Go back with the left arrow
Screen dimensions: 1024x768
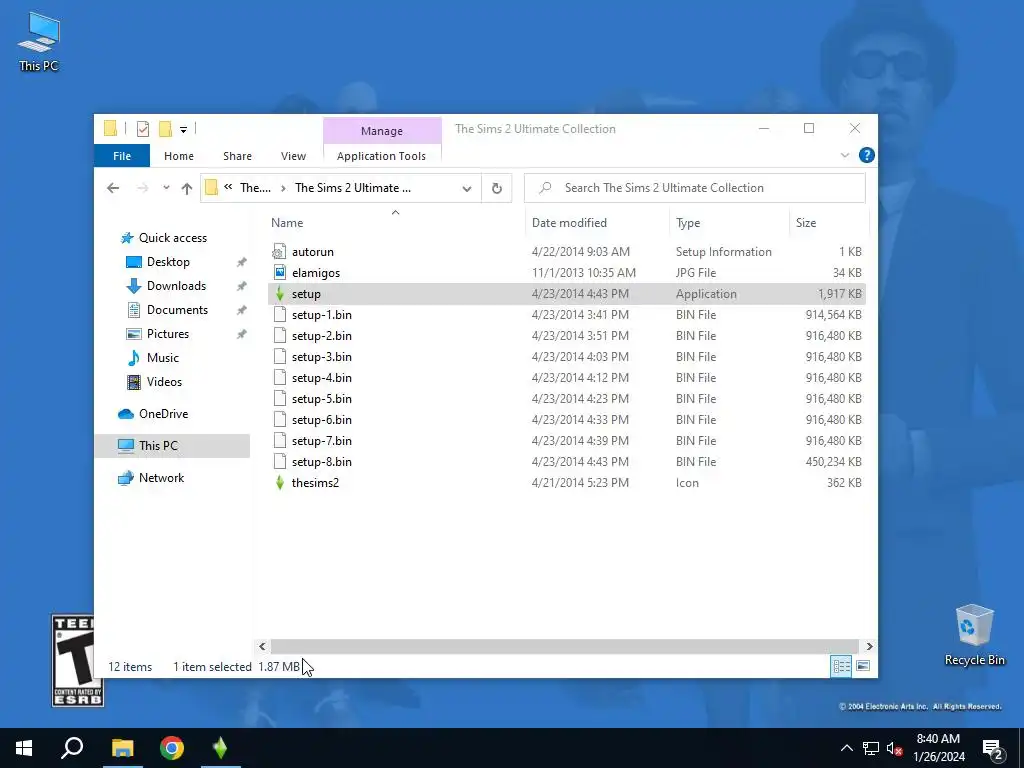point(113,188)
